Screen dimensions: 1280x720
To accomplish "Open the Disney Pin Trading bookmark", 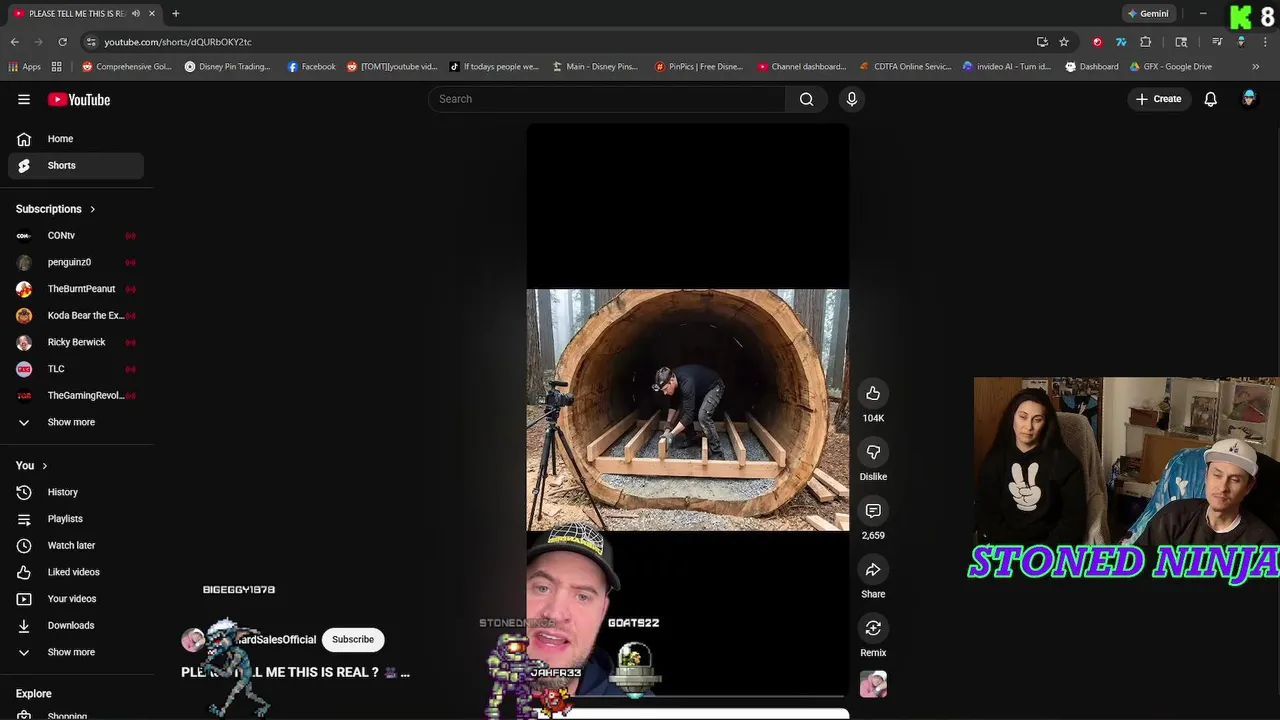I will coord(227,67).
